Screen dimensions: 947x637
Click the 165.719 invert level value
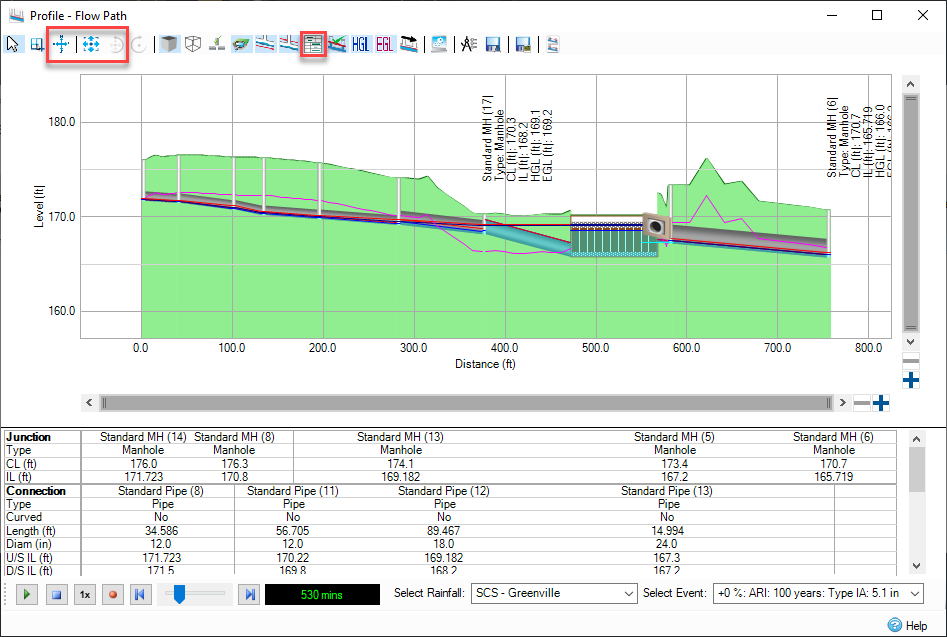[x=833, y=477]
